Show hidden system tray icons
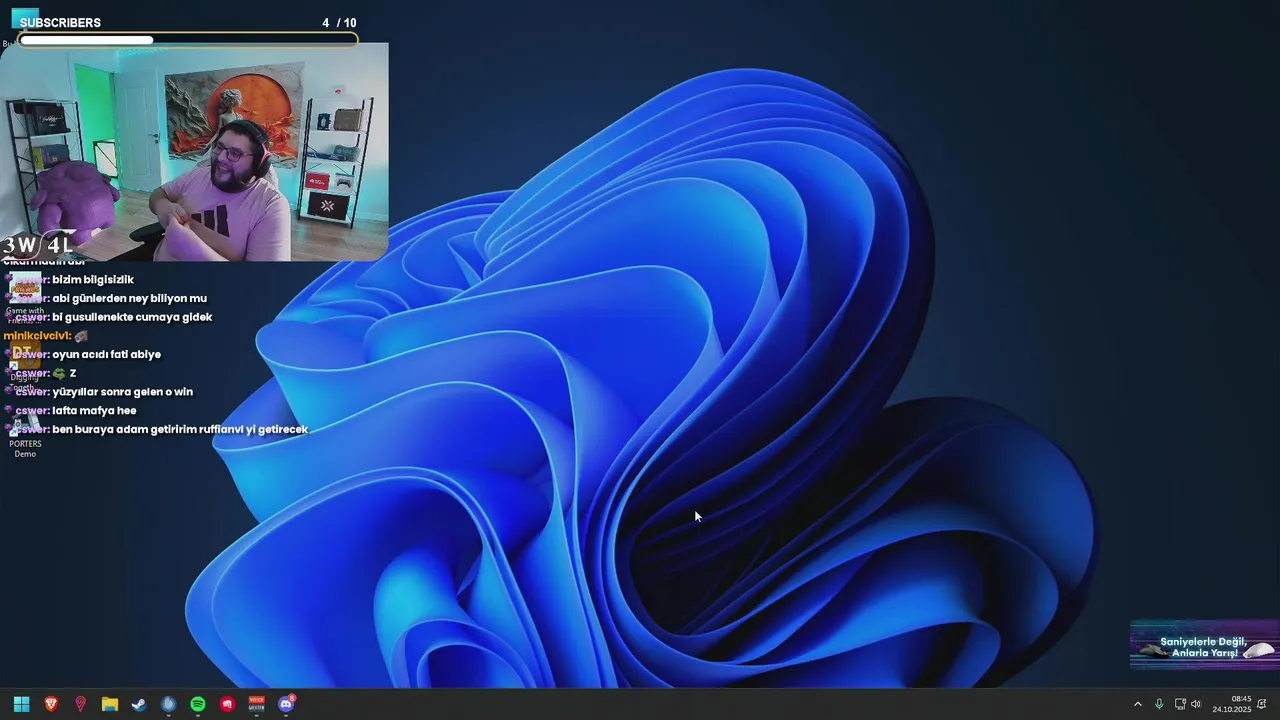Screen dimensions: 1280x720 coord(1137,704)
